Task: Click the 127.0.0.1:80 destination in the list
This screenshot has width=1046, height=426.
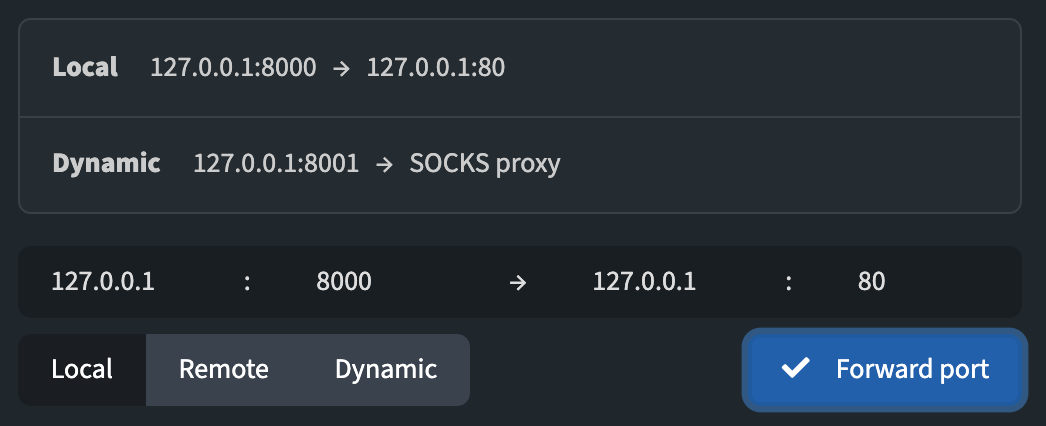Action: 436,67
